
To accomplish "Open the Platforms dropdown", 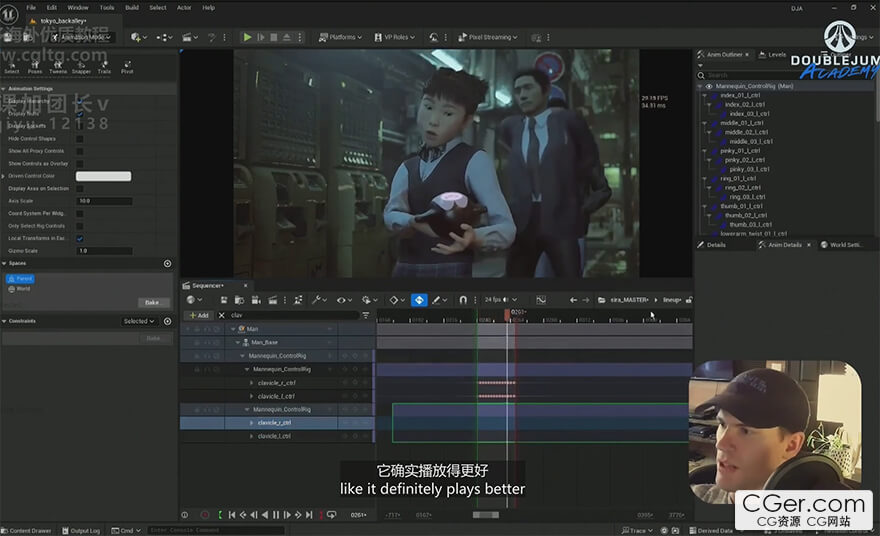I will click(x=343, y=37).
